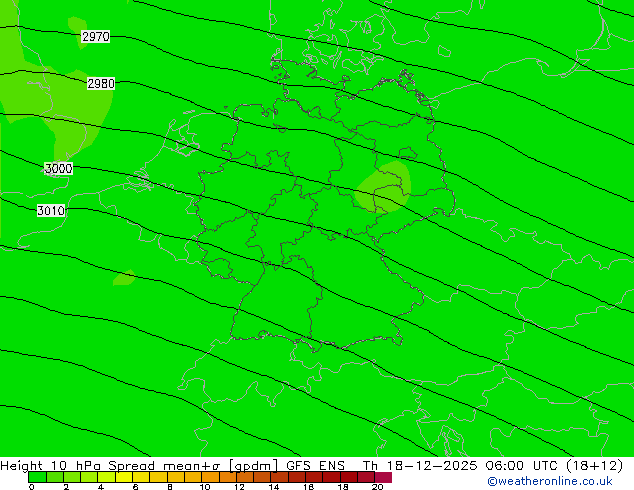Click the legend tick label '8'
The height and width of the screenshot is (490, 634).
(170, 487)
